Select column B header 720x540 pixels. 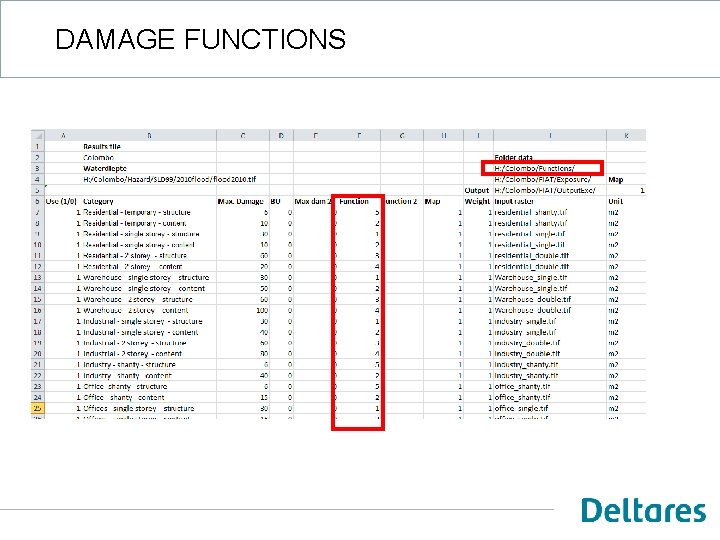pos(149,135)
